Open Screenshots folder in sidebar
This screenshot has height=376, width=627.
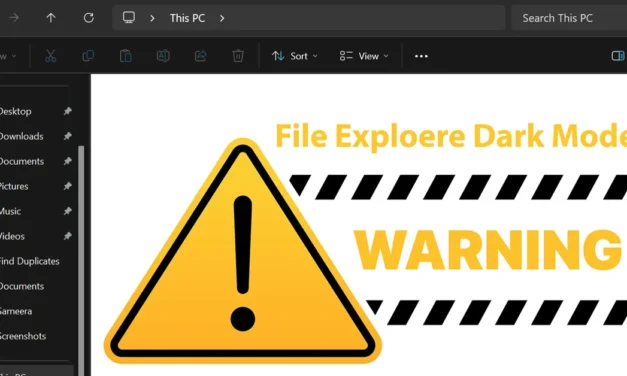[x=23, y=336]
